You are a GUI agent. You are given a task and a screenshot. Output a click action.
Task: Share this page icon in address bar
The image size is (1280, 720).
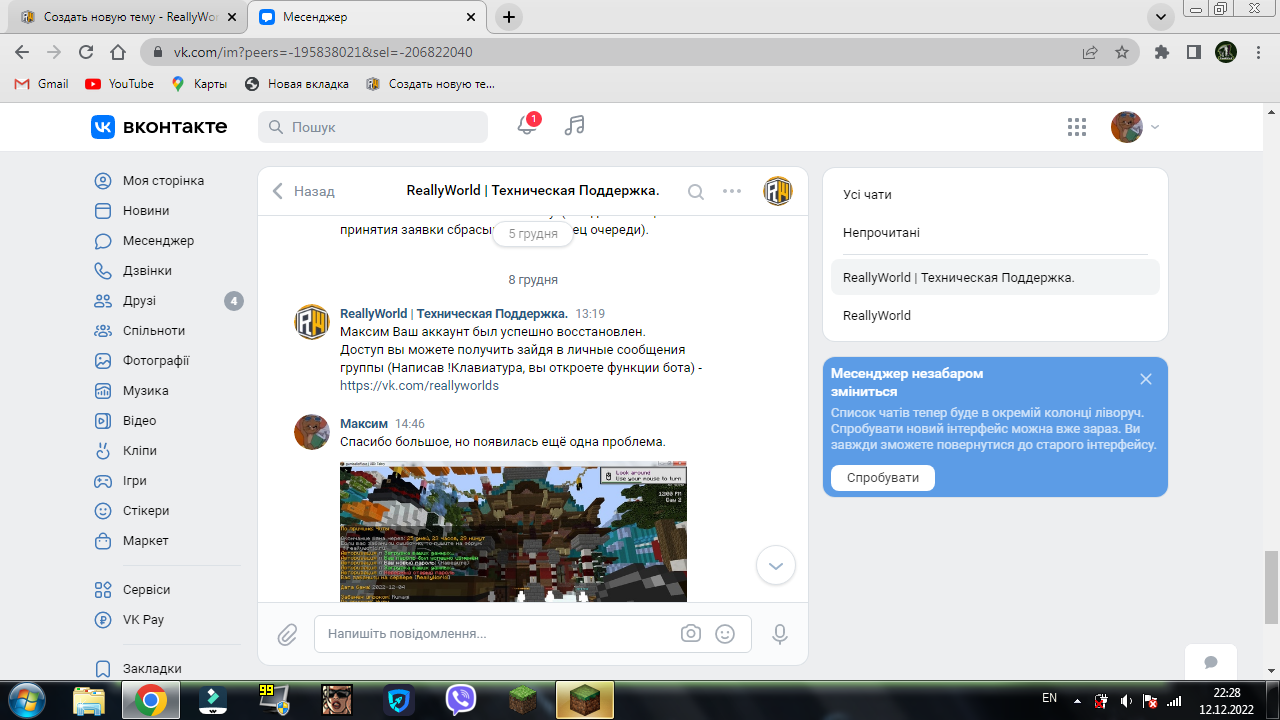pos(1090,52)
